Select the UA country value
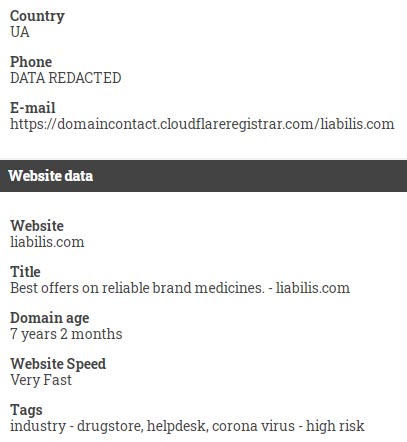407x442 pixels. [x=20, y=32]
